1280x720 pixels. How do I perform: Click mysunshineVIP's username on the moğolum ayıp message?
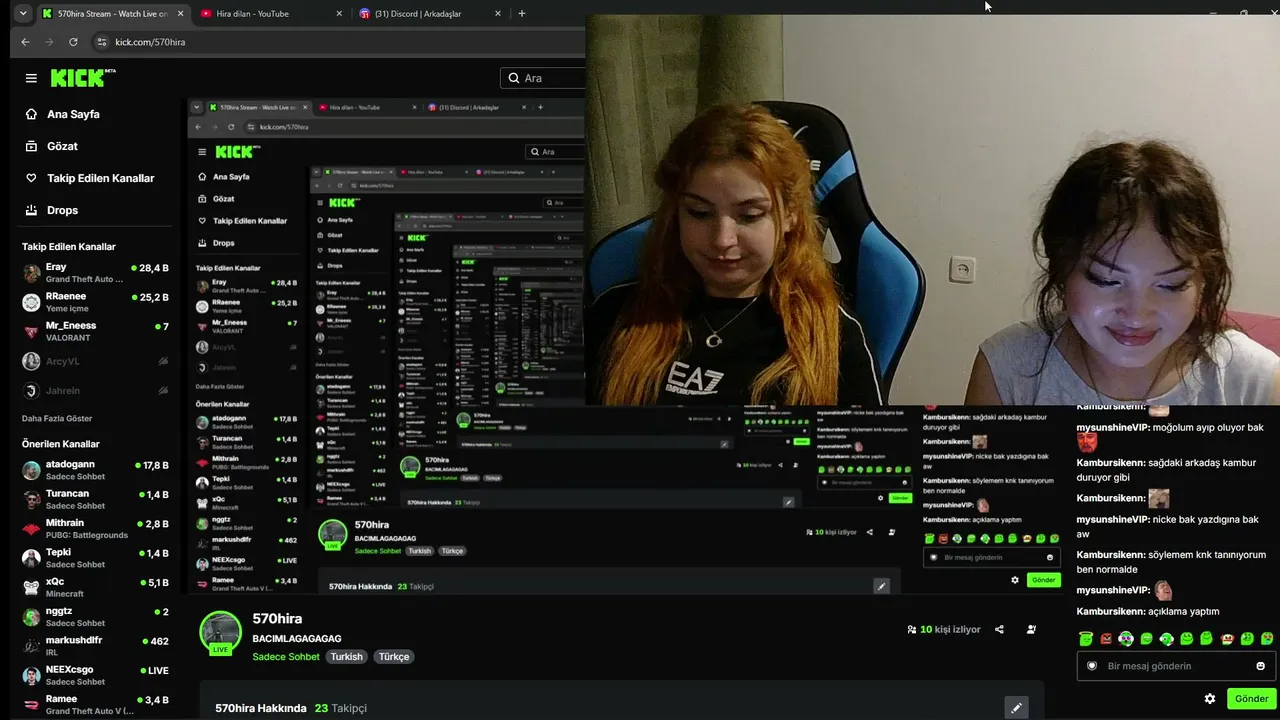(x=1113, y=428)
